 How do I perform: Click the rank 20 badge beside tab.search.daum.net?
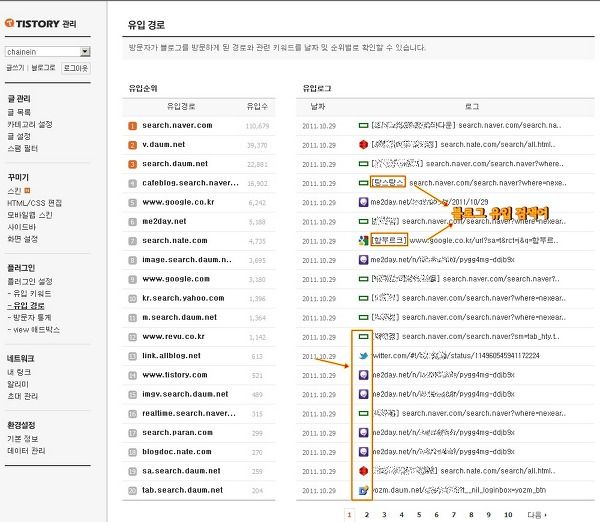[x=132, y=491]
